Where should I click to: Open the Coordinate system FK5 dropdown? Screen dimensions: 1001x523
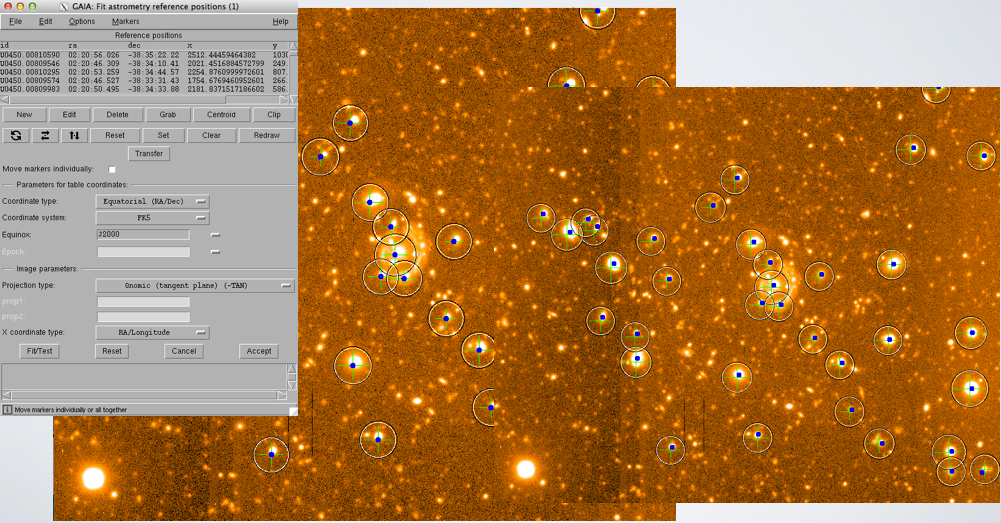tap(152, 218)
